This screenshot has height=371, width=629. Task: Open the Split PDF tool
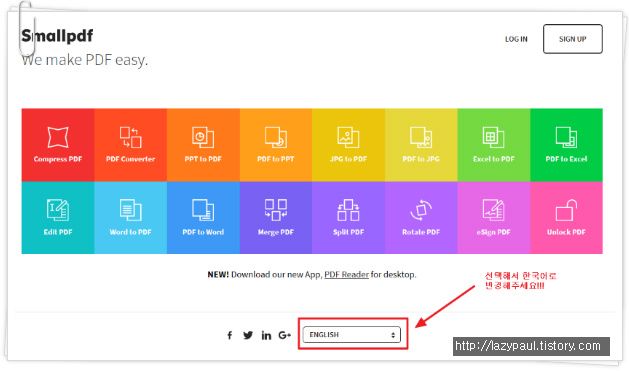(348, 217)
